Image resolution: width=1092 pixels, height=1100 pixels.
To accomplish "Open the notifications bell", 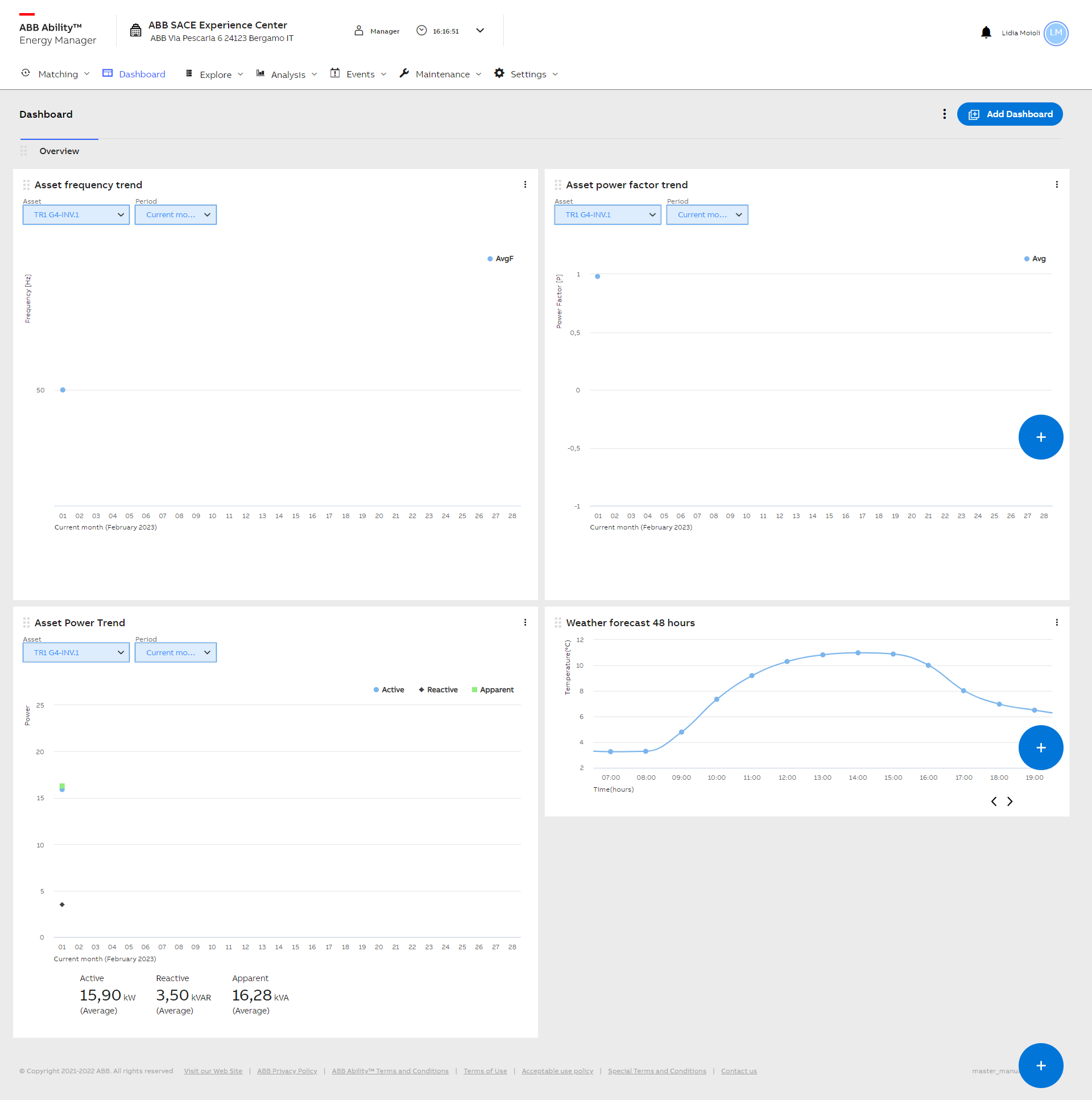I will click(x=986, y=32).
